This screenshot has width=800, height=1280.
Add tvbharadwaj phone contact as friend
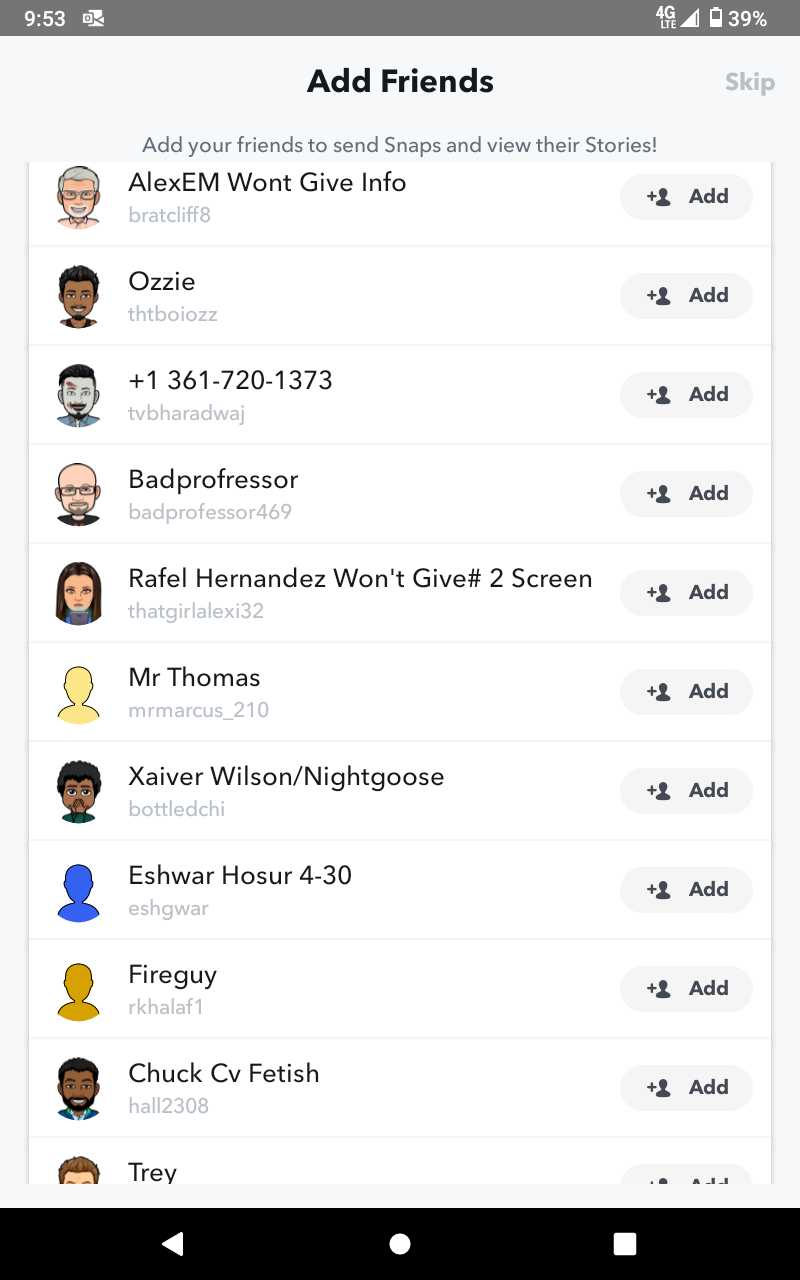(x=686, y=395)
